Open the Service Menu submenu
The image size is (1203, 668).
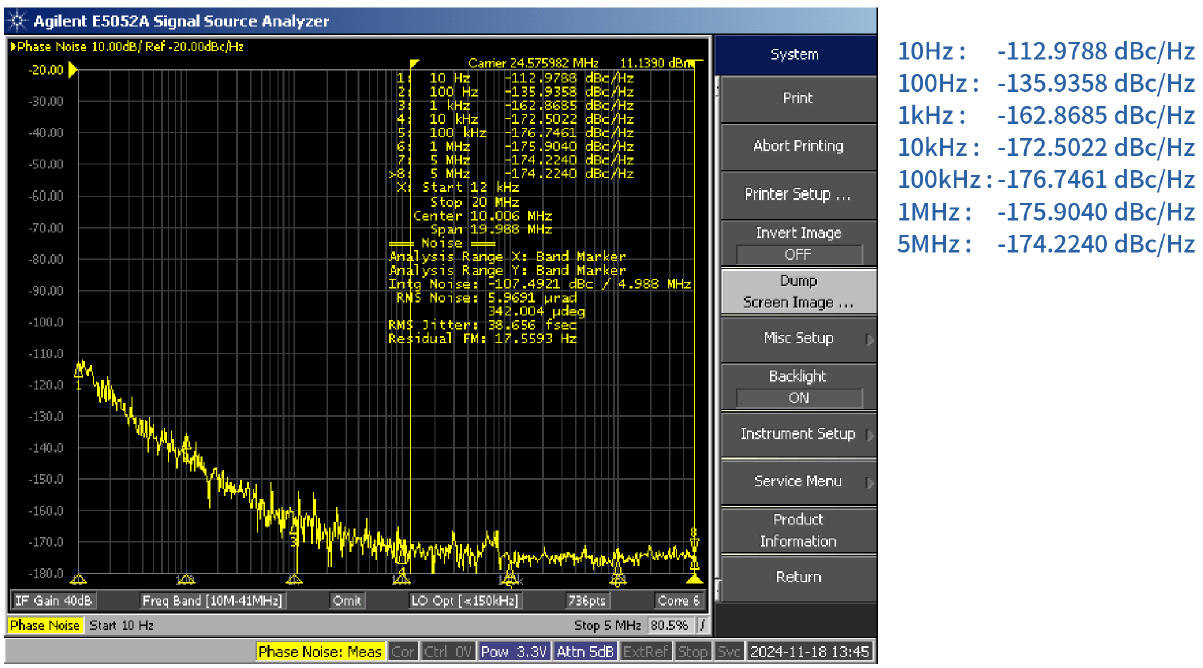point(797,482)
